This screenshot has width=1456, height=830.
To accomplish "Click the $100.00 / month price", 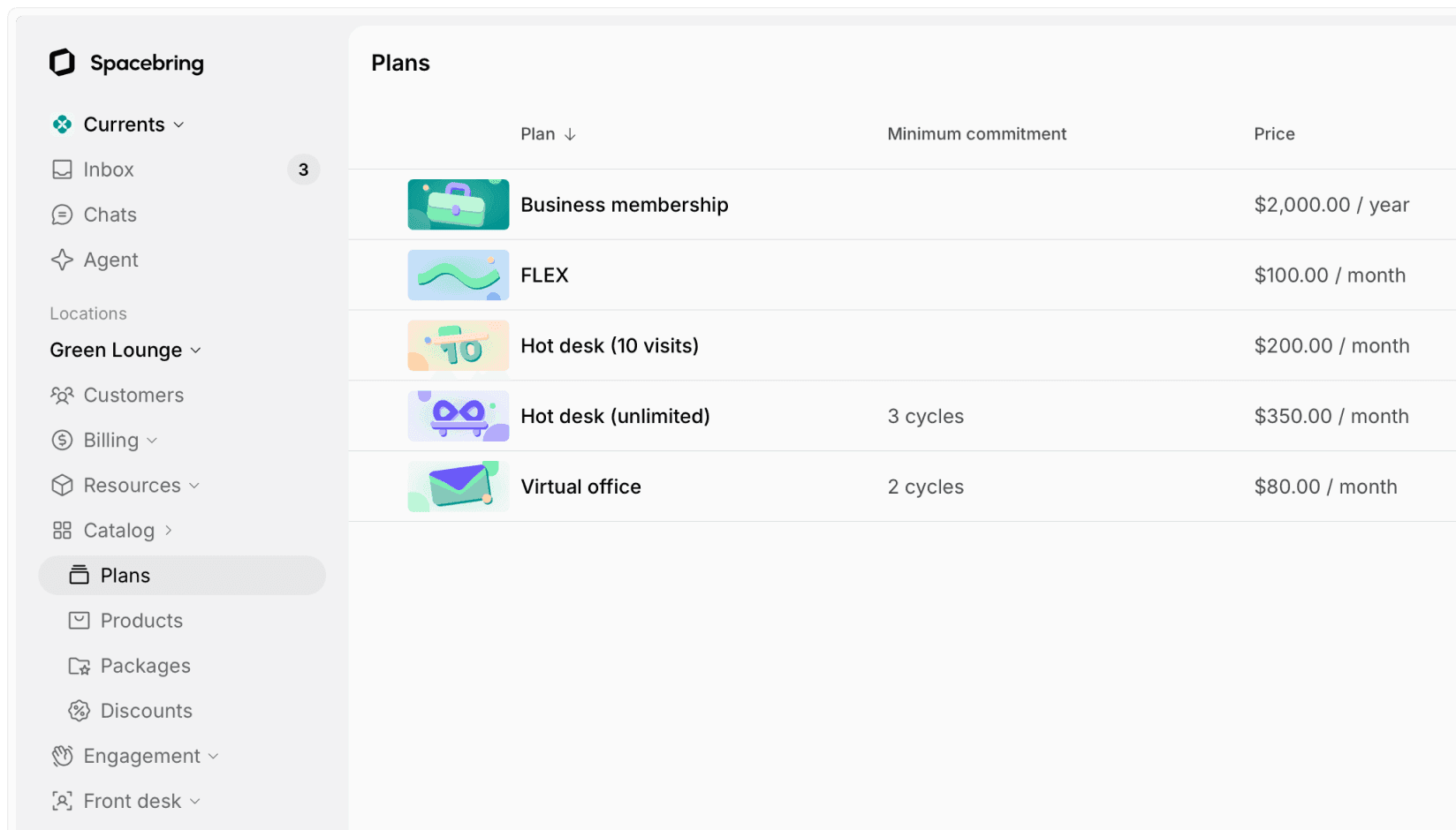I will pos(1330,275).
